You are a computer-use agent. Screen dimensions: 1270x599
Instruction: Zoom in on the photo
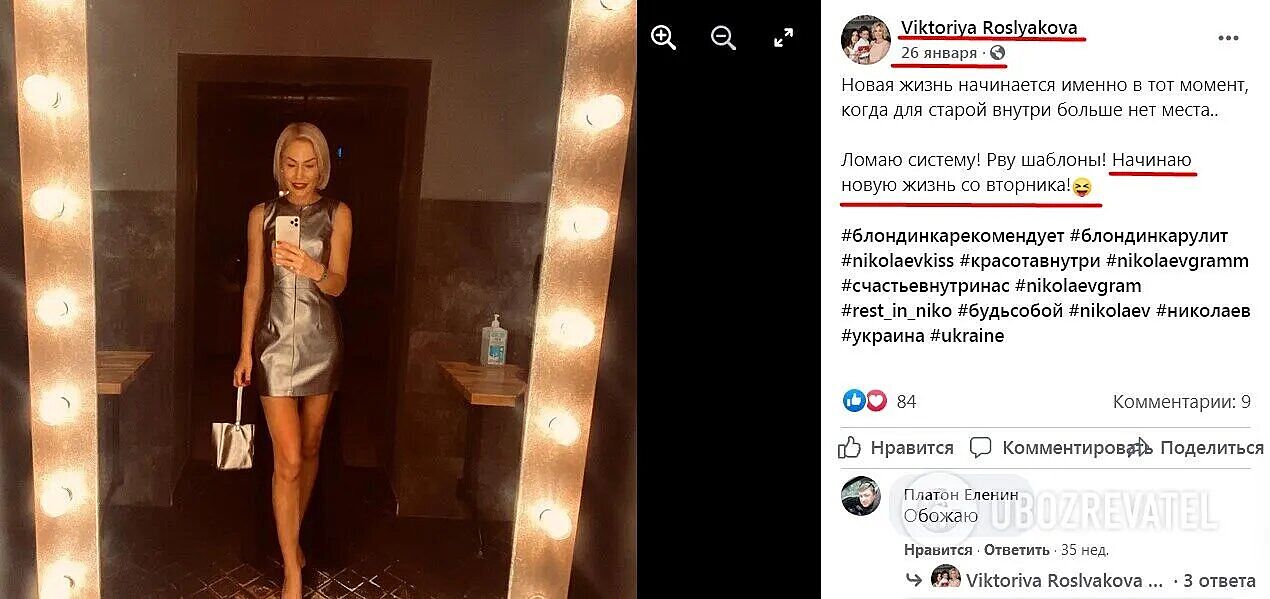click(663, 38)
